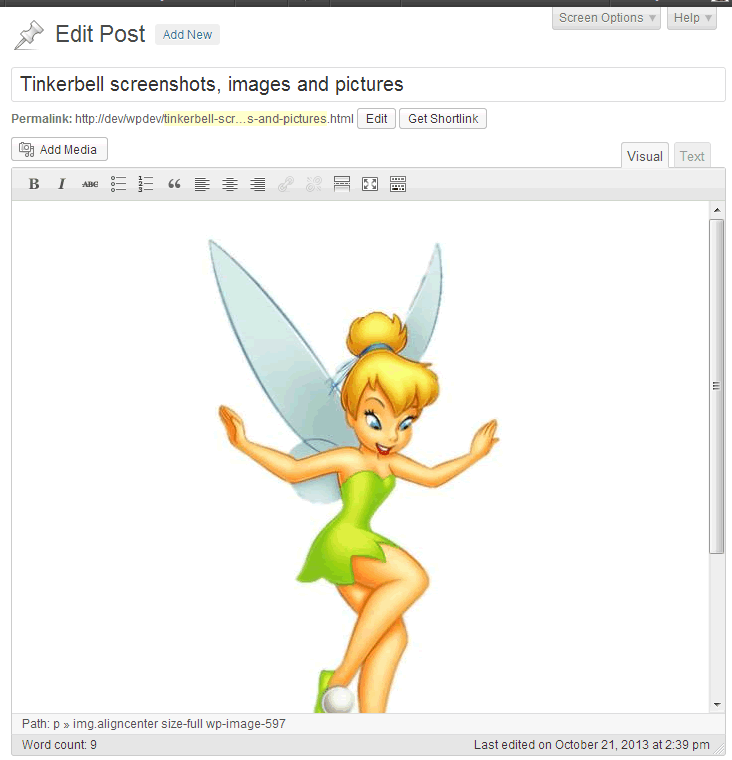Click the pushpin Edit Post icon
Screen dimensions: 732x760
coord(29,35)
